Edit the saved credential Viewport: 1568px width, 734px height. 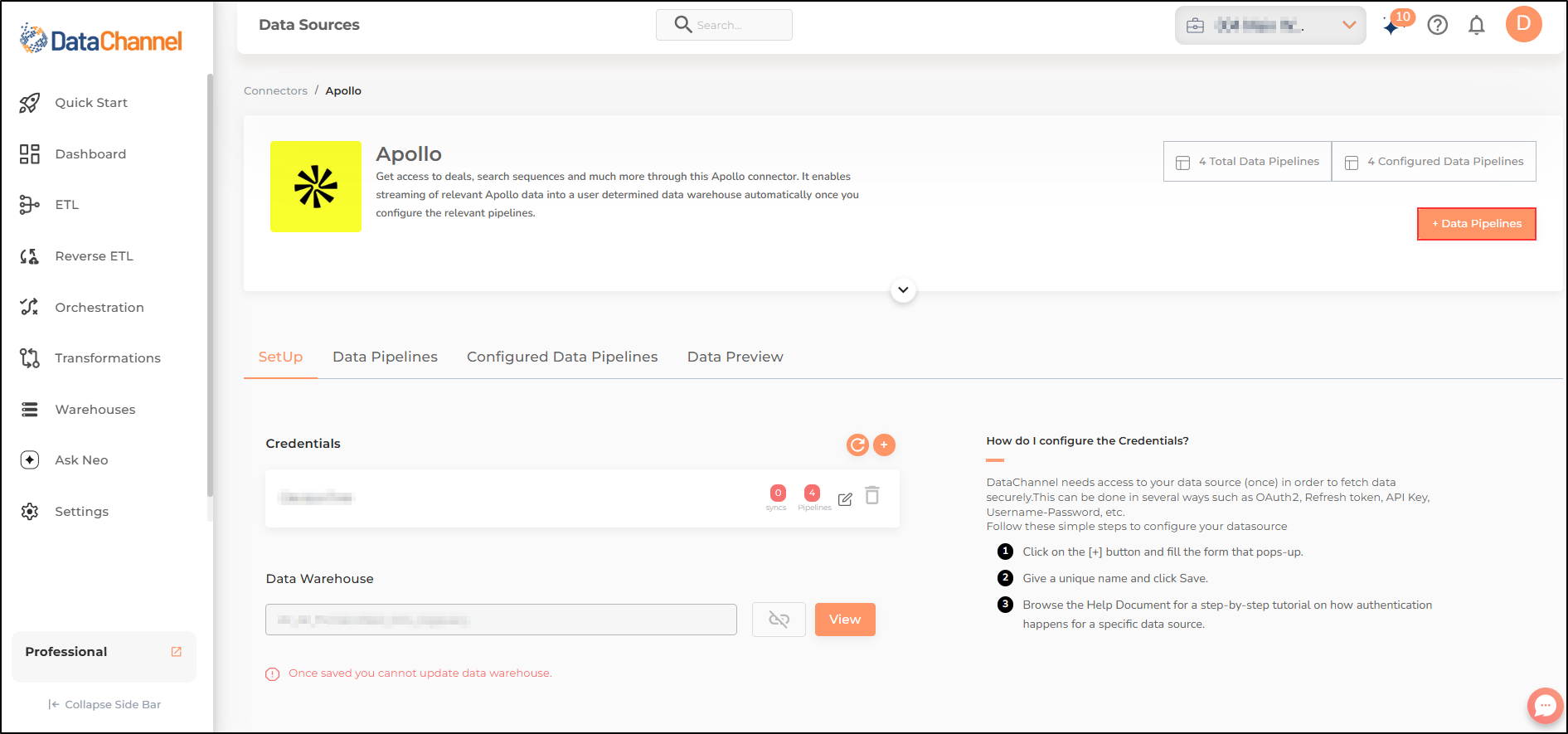coord(845,499)
